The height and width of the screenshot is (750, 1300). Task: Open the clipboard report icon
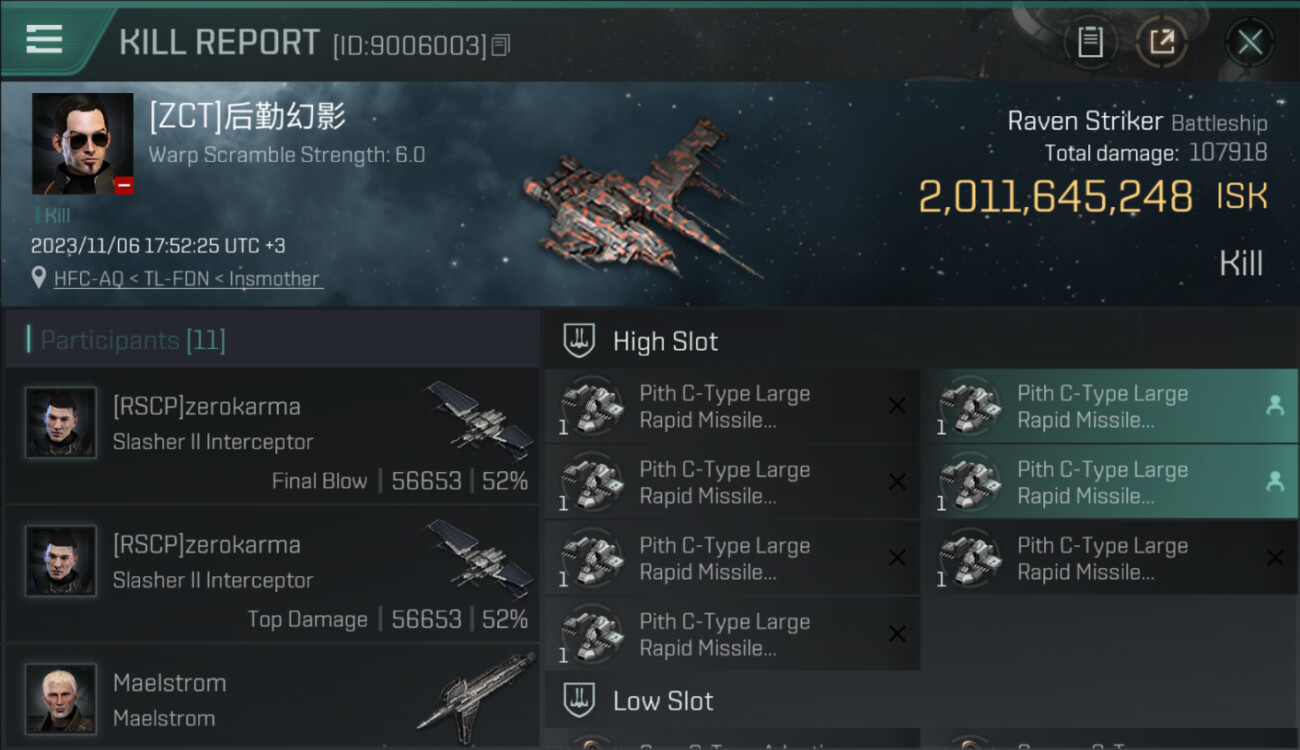point(1090,42)
